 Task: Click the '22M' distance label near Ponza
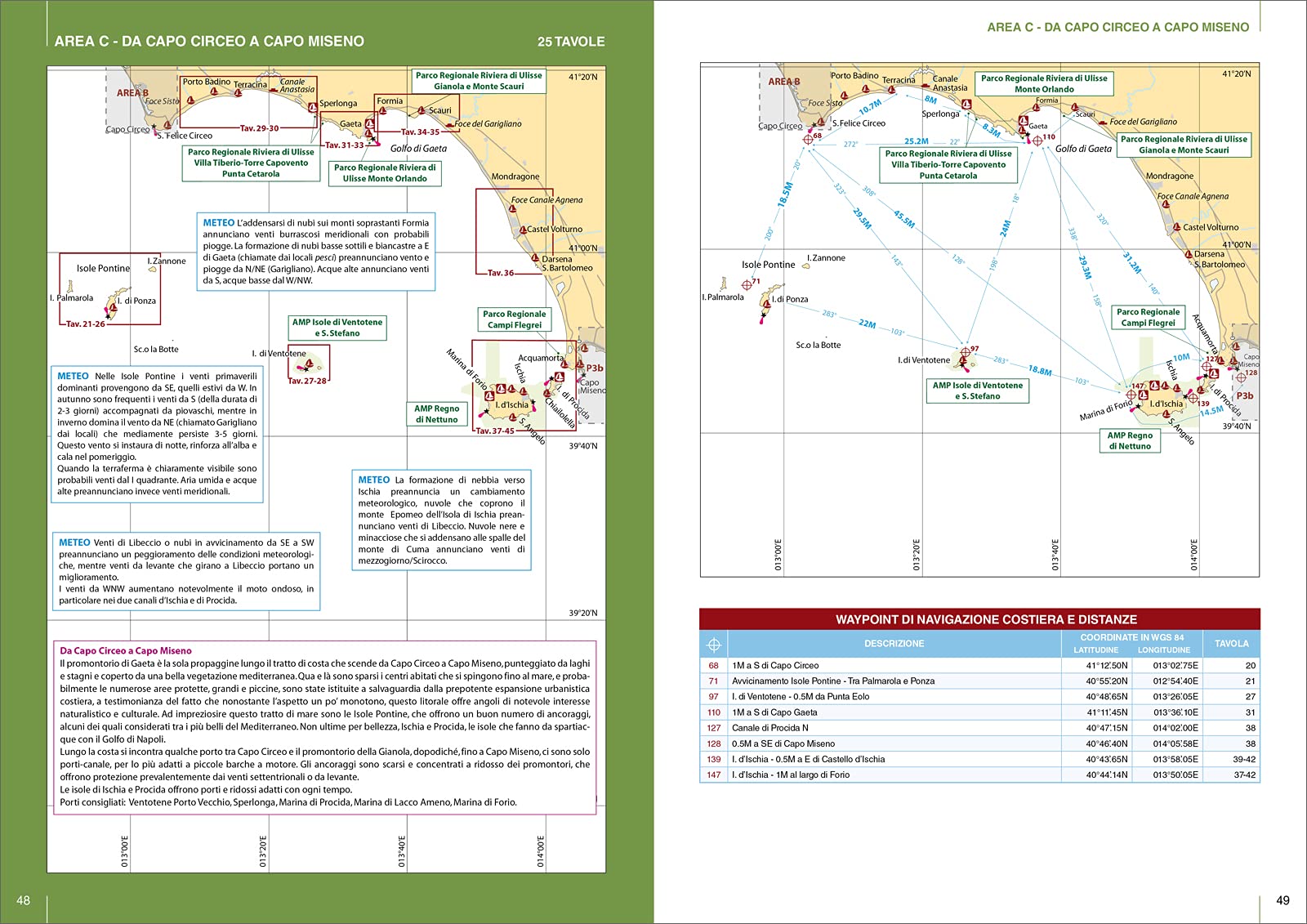868,324
